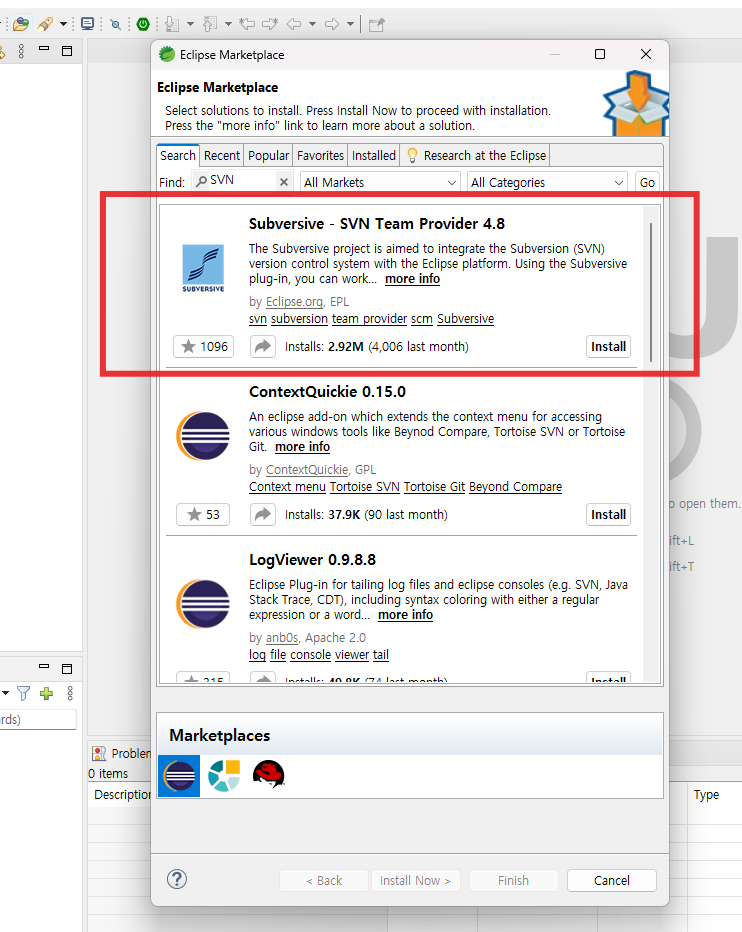742x932 pixels.
Task: Click the subversion tag link
Action: [299, 319]
